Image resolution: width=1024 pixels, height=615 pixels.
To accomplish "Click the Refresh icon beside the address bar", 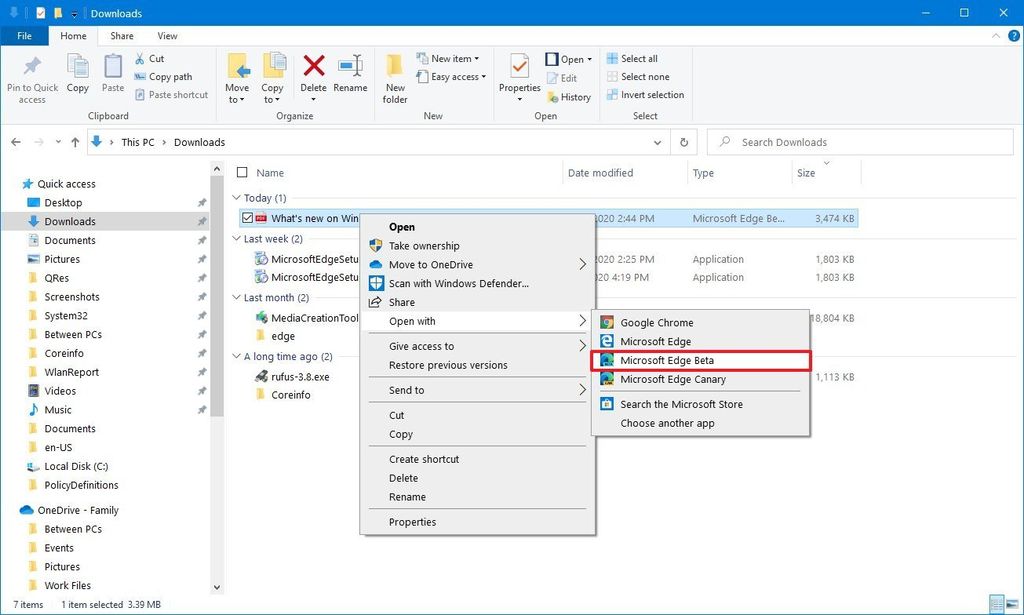I will 683,142.
